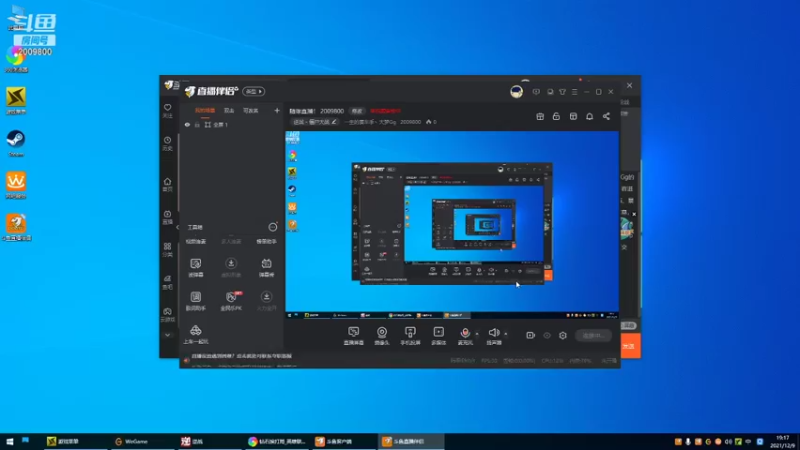The width and height of the screenshot is (800, 450).
Task: Open the chat bubble icon in title bar
Action: pyautogui.click(x=550, y=92)
